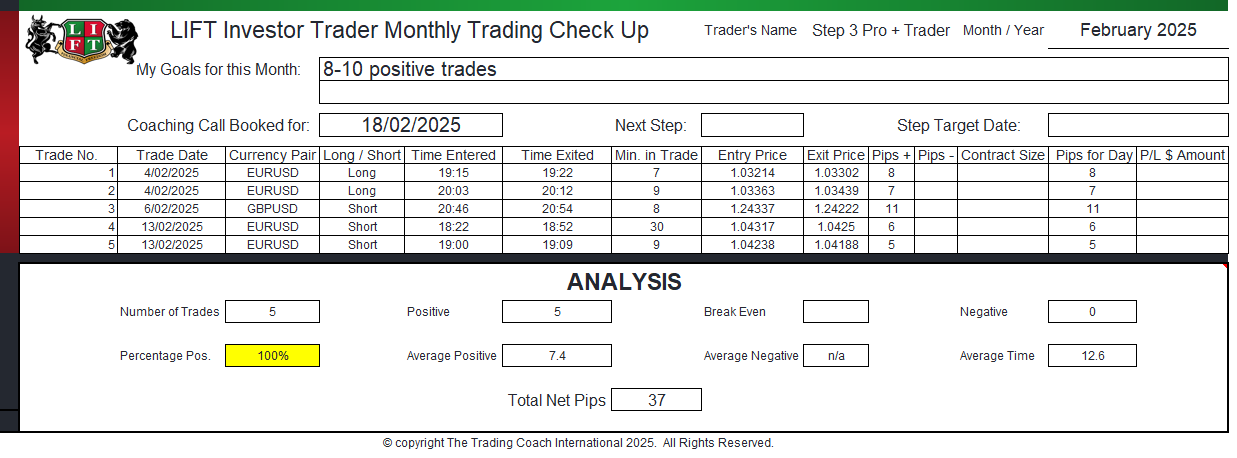Screen dimensions: 1237x458
Task: Select the empty Next Step box
Action: [x=752, y=125]
